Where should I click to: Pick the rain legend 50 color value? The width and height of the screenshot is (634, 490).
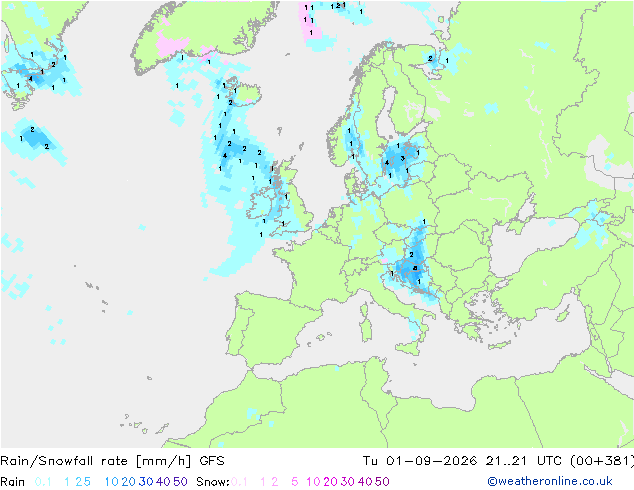click(180, 482)
